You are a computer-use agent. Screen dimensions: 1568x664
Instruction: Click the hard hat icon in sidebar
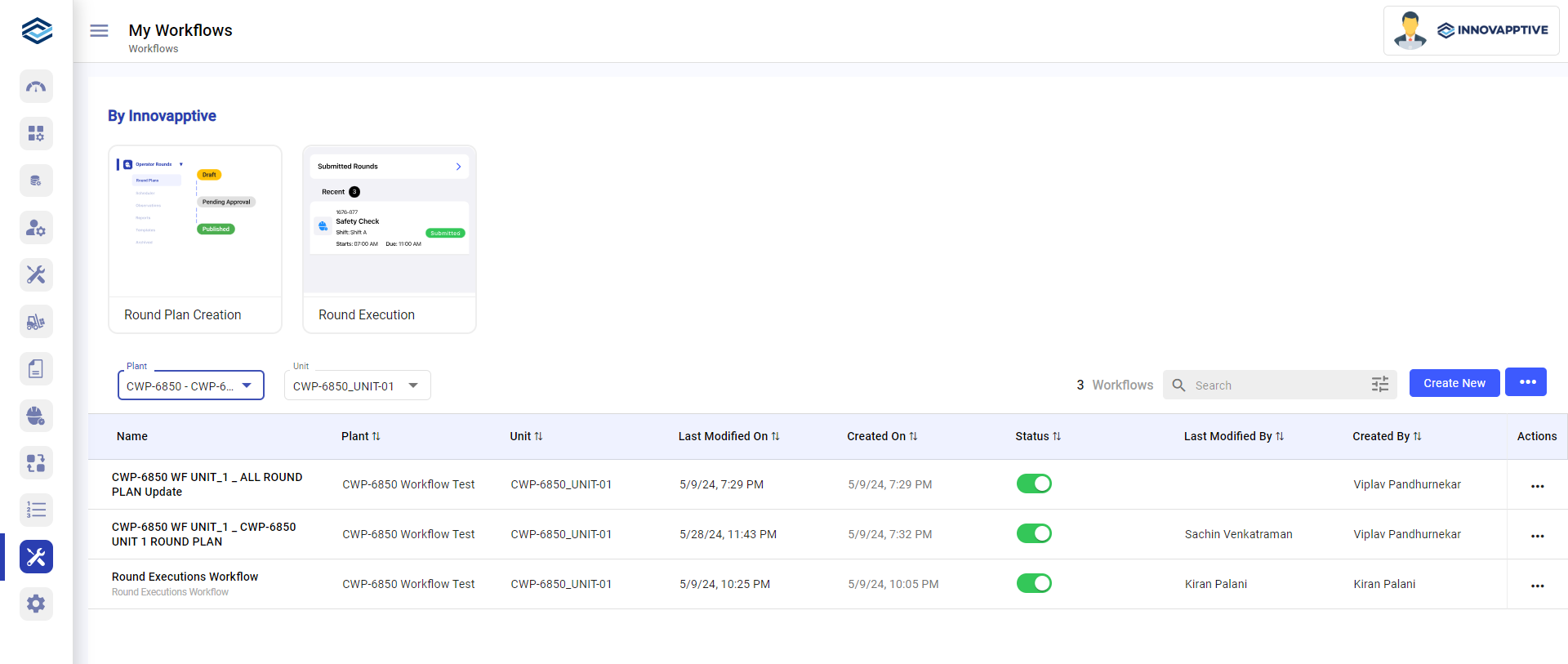[36, 417]
